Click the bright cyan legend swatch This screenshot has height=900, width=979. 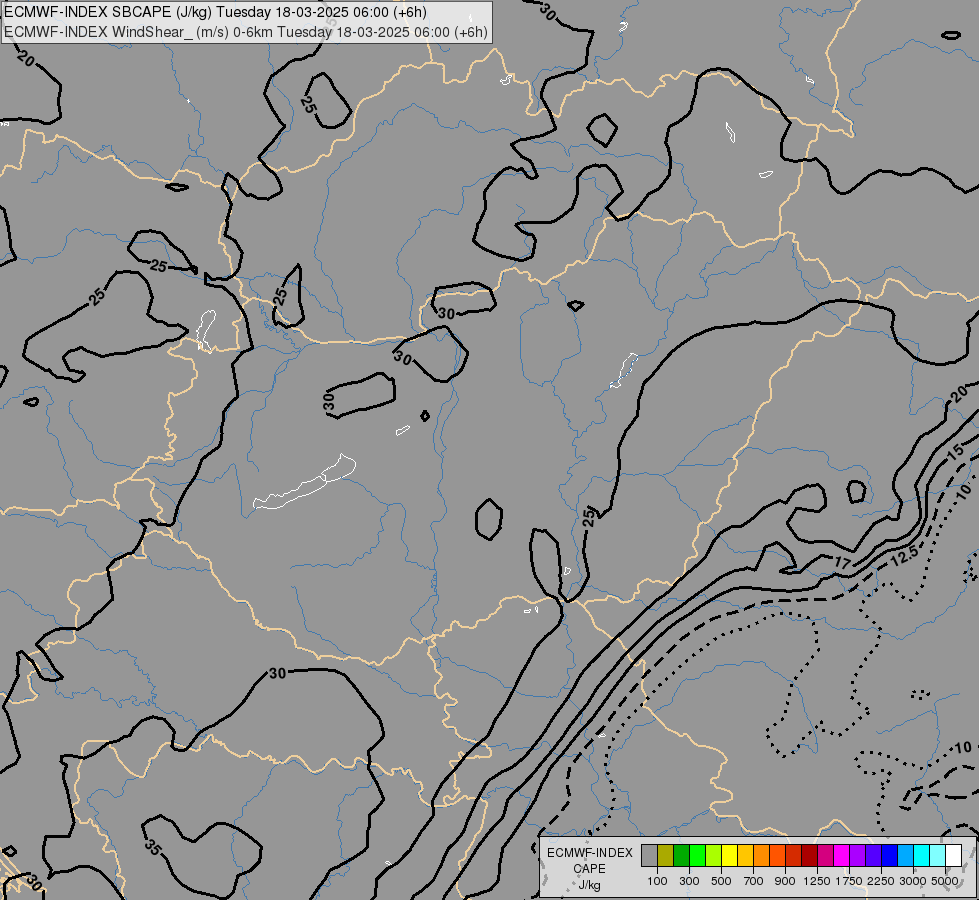coord(921,856)
